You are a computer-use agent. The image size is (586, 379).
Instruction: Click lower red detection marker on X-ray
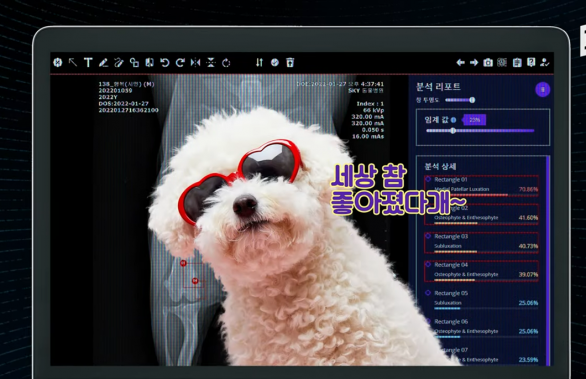click(195, 281)
